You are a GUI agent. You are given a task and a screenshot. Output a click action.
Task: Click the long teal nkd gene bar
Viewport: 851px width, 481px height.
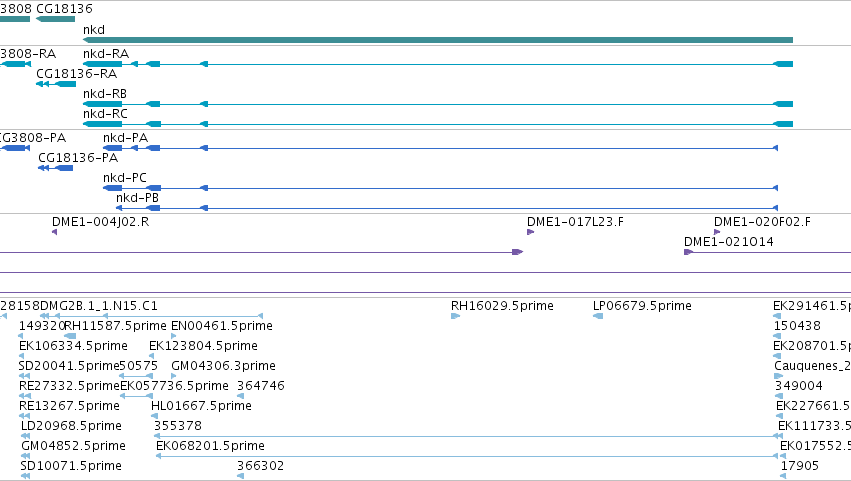437,40
